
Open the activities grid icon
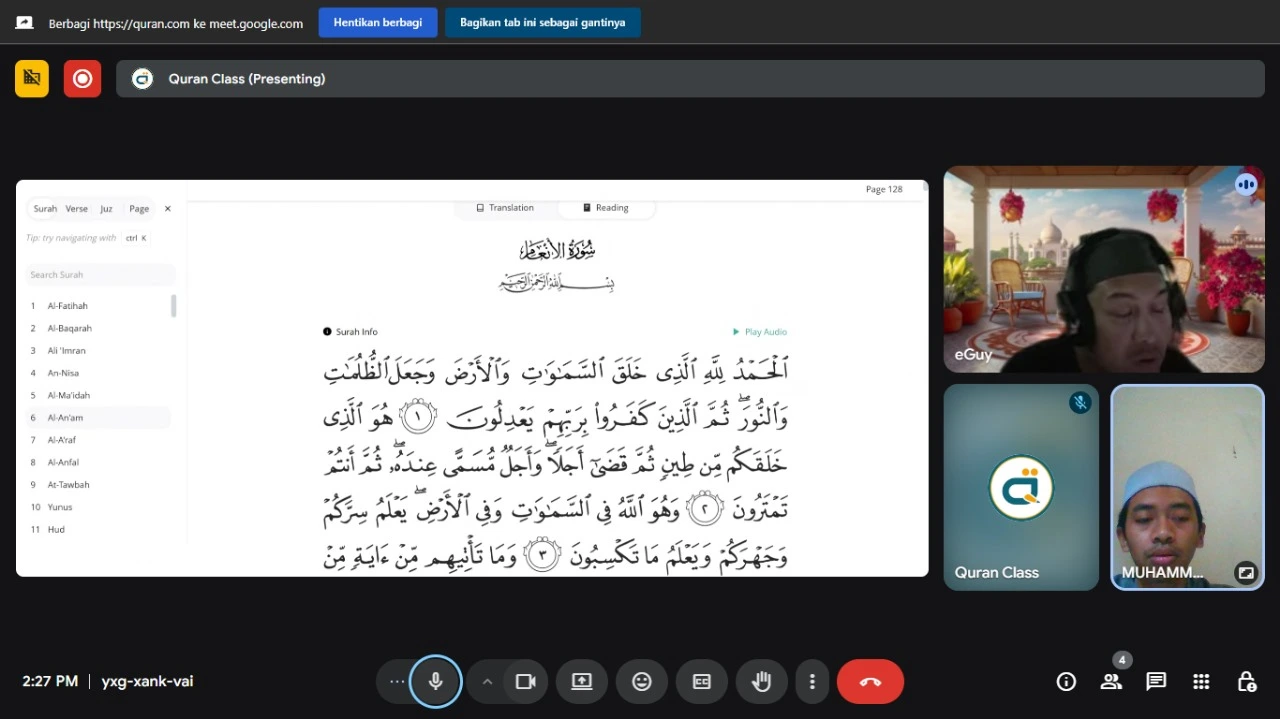click(1201, 682)
